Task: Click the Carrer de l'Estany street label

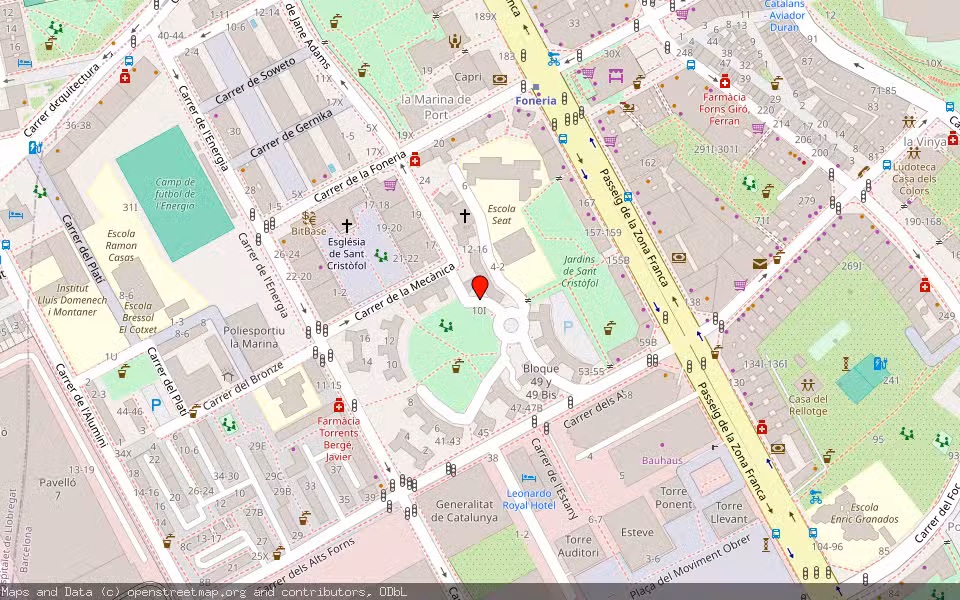Action: pyautogui.click(x=555, y=479)
